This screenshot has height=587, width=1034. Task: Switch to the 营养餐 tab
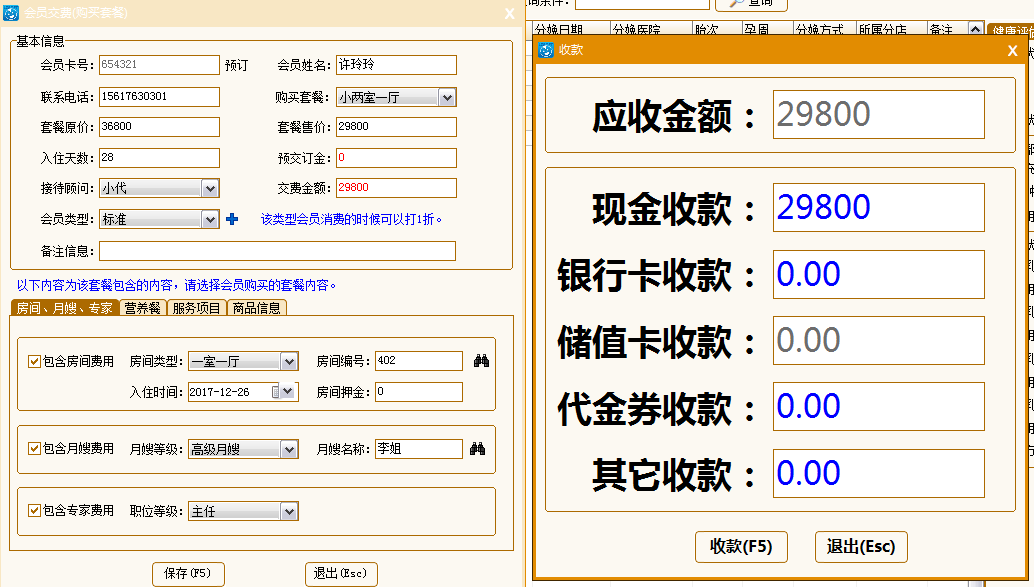tap(142, 308)
